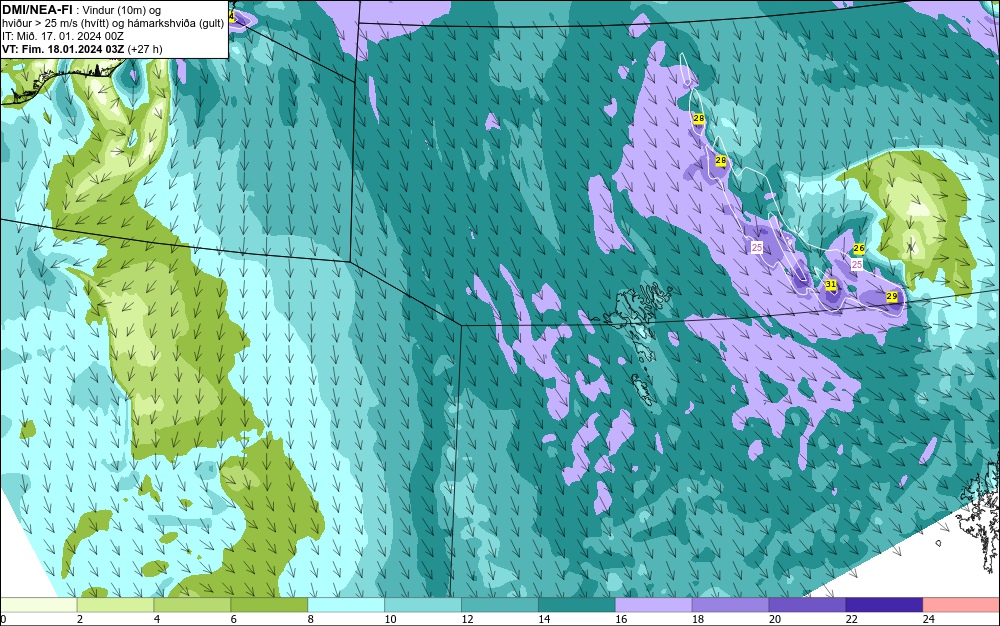Click the scale number 24 under the legend
The width and height of the screenshot is (1000, 626).
[x=929, y=619]
